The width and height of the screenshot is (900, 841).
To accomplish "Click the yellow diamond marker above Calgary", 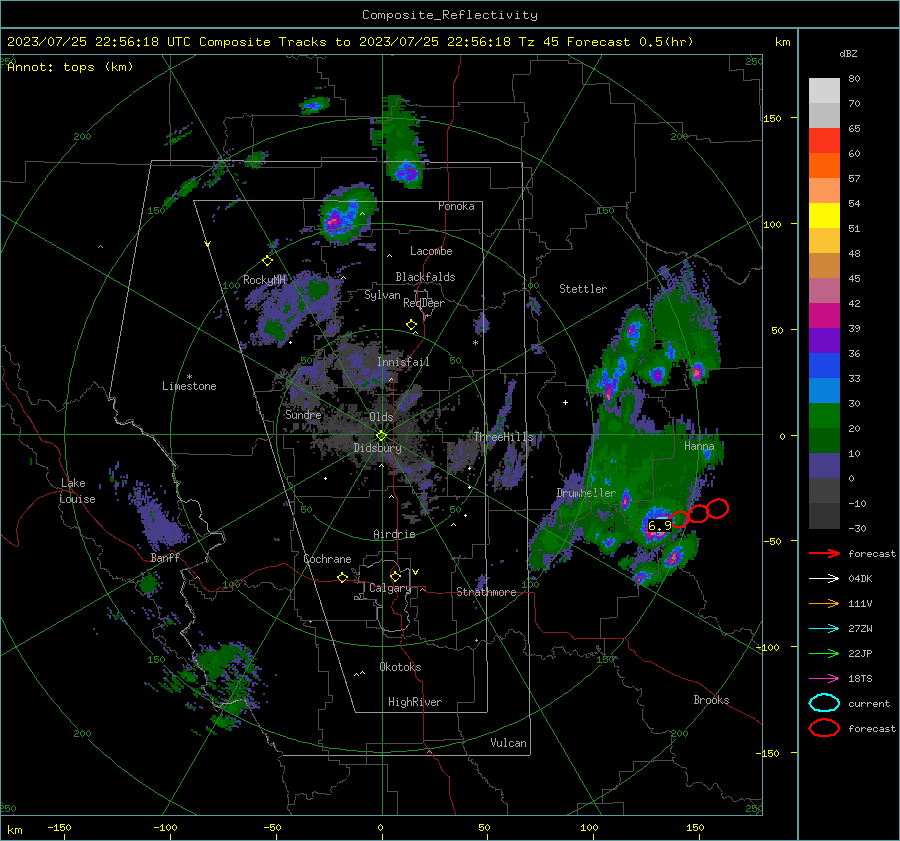I will coord(395,576).
